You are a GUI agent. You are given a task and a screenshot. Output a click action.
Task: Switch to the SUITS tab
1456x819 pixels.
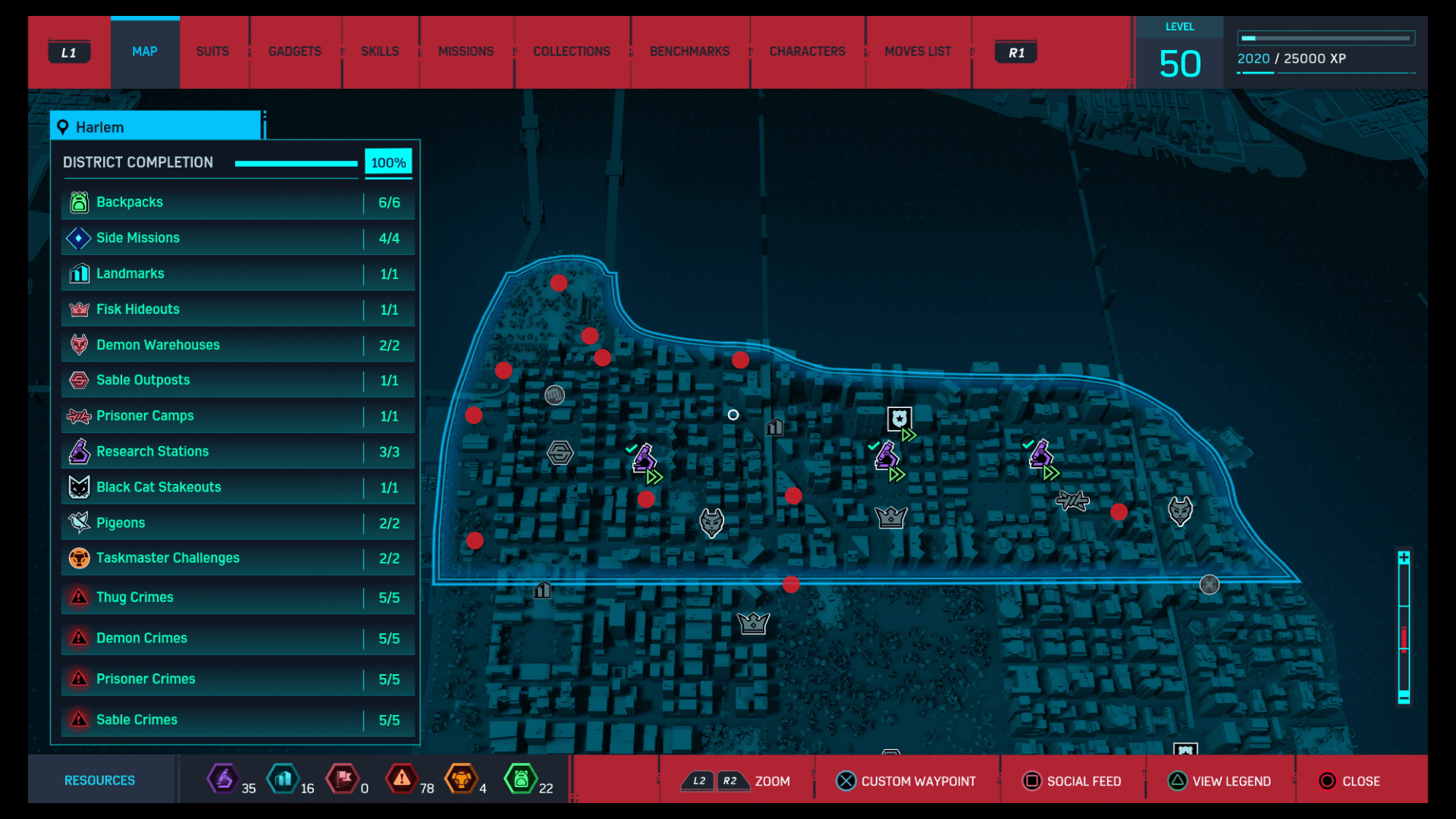click(x=212, y=51)
